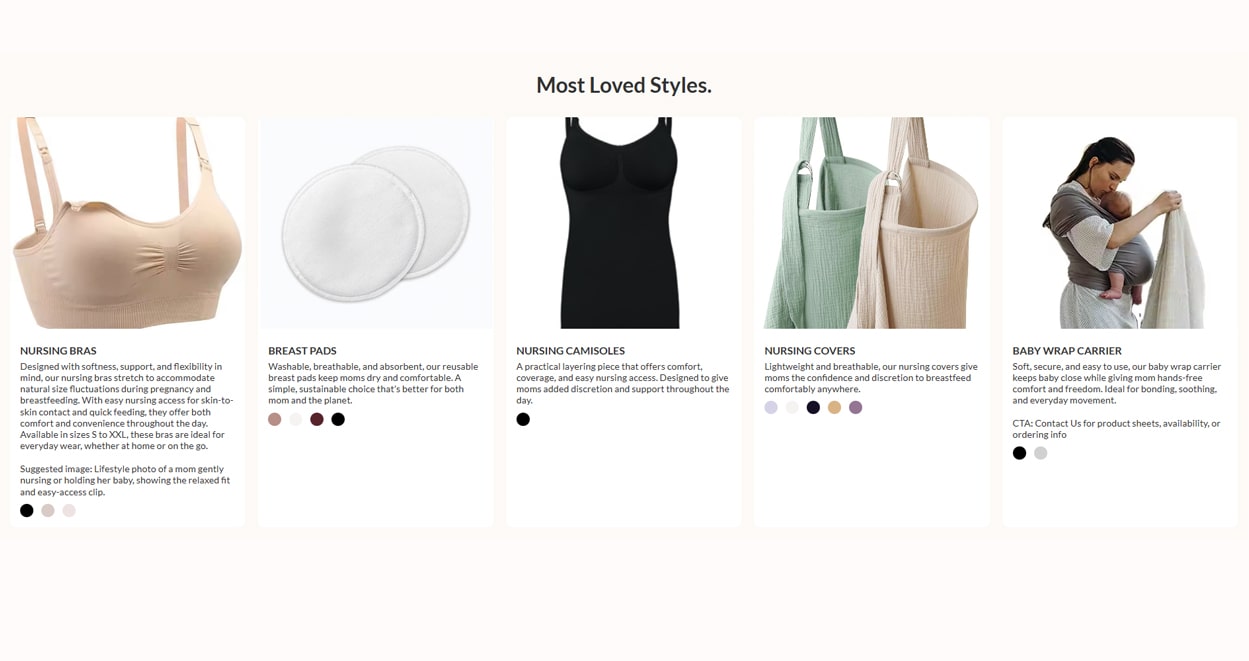Click the Nursing Covers title
Viewport: 1249px width, 661px height.
pyautogui.click(x=810, y=351)
